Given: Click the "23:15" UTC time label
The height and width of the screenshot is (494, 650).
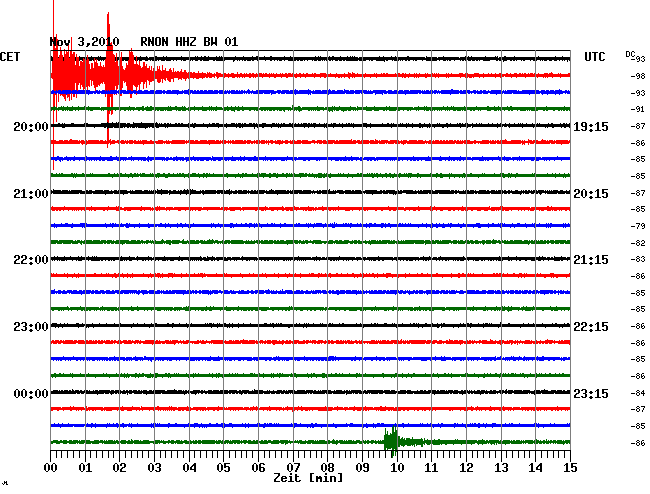Looking at the screenshot, I should pos(591,394).
